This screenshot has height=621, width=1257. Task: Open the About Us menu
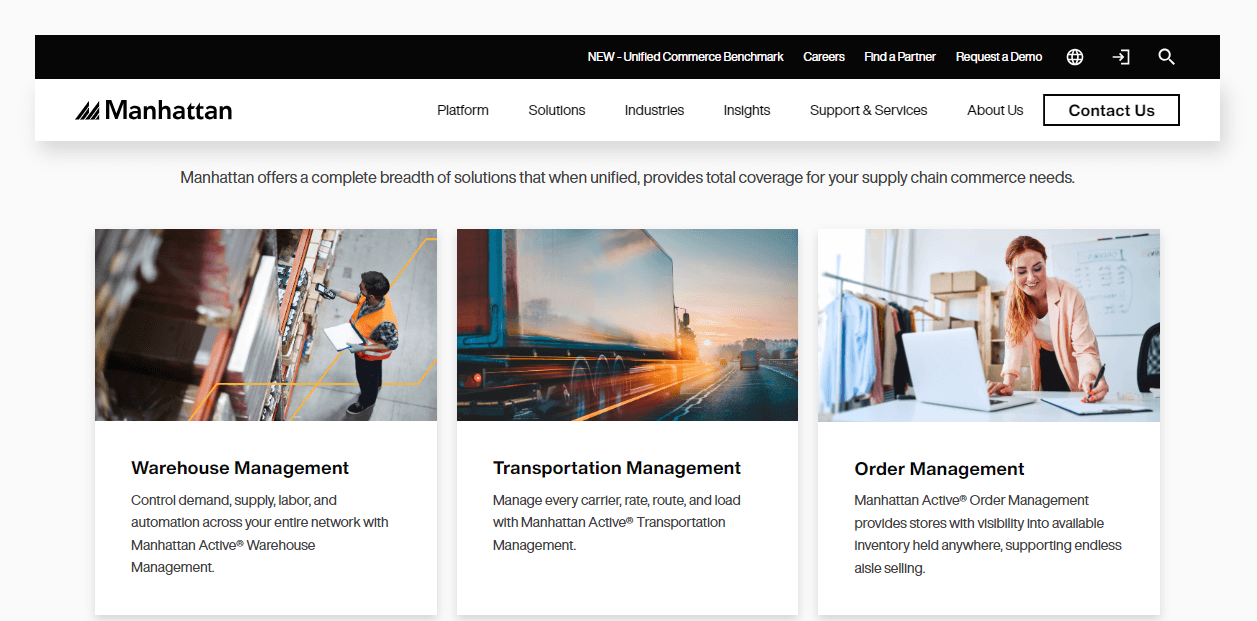point(995,110)
